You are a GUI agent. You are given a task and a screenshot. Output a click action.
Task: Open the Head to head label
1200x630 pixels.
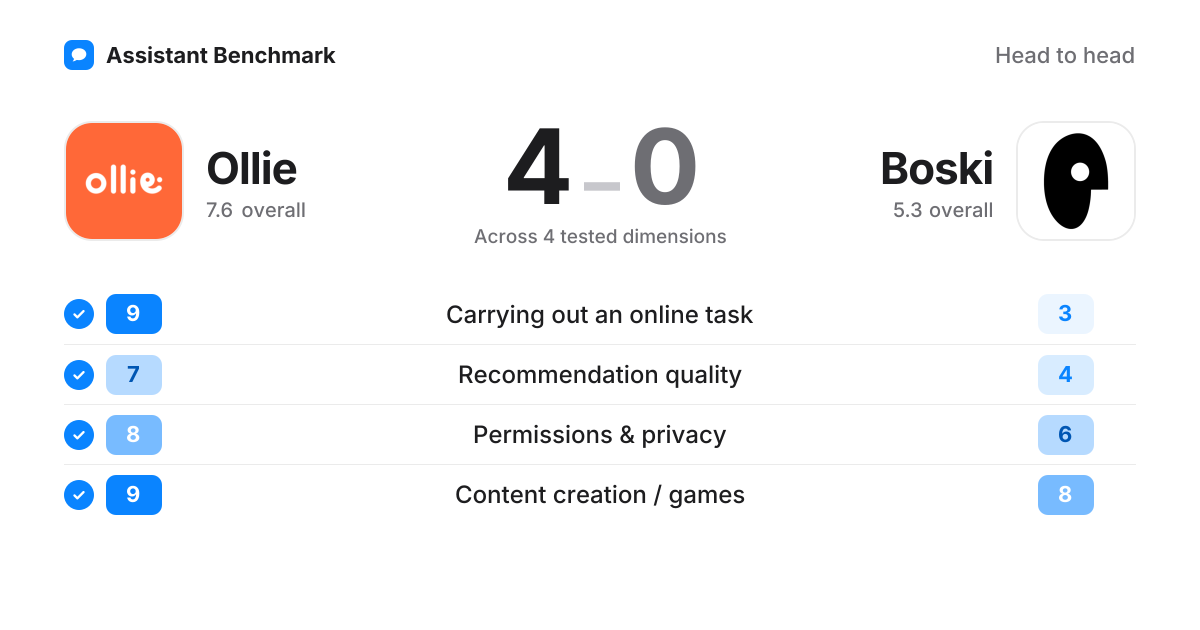1065,56
